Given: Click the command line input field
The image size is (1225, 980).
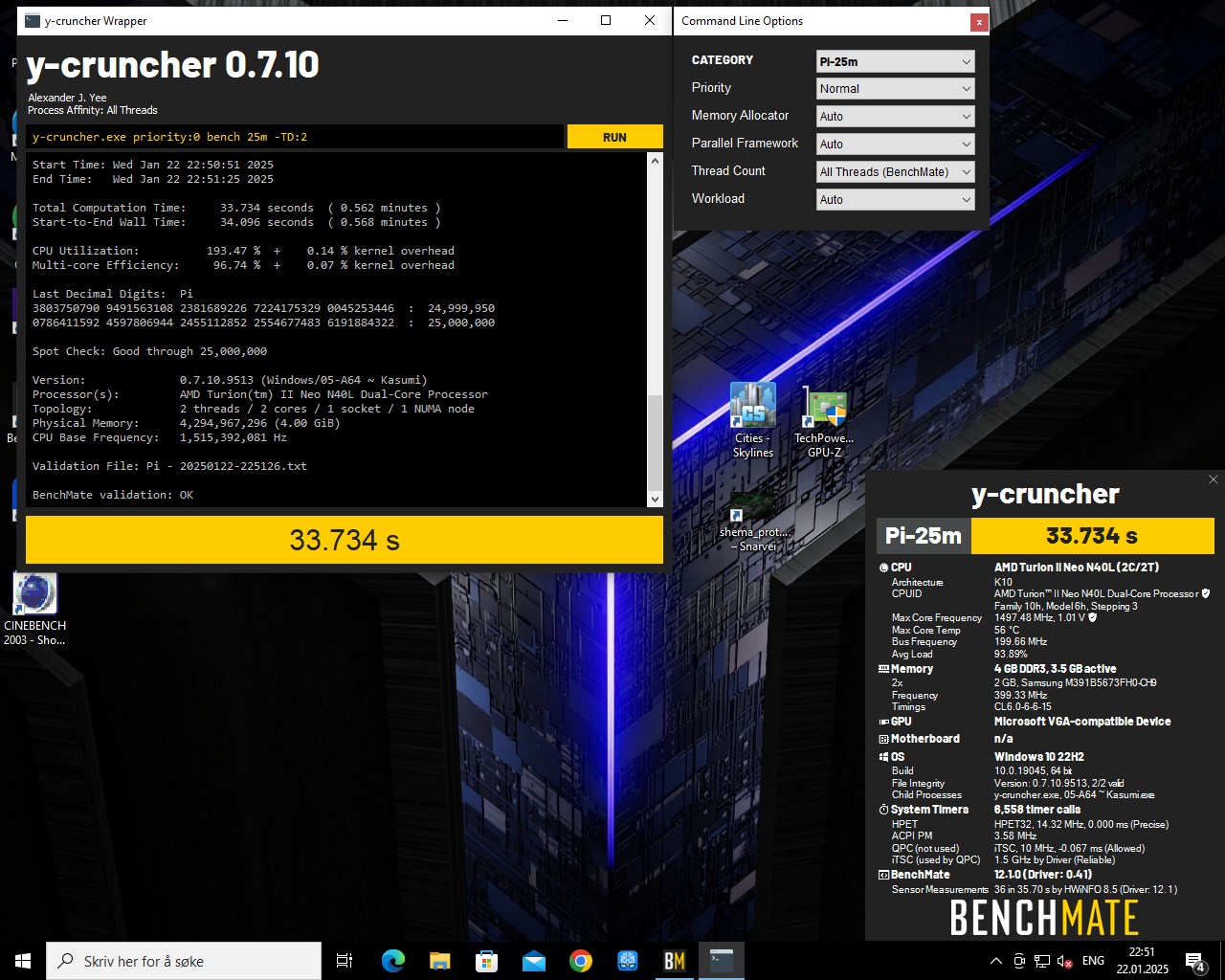Looking at the screenshot, I should click(295, 137).
